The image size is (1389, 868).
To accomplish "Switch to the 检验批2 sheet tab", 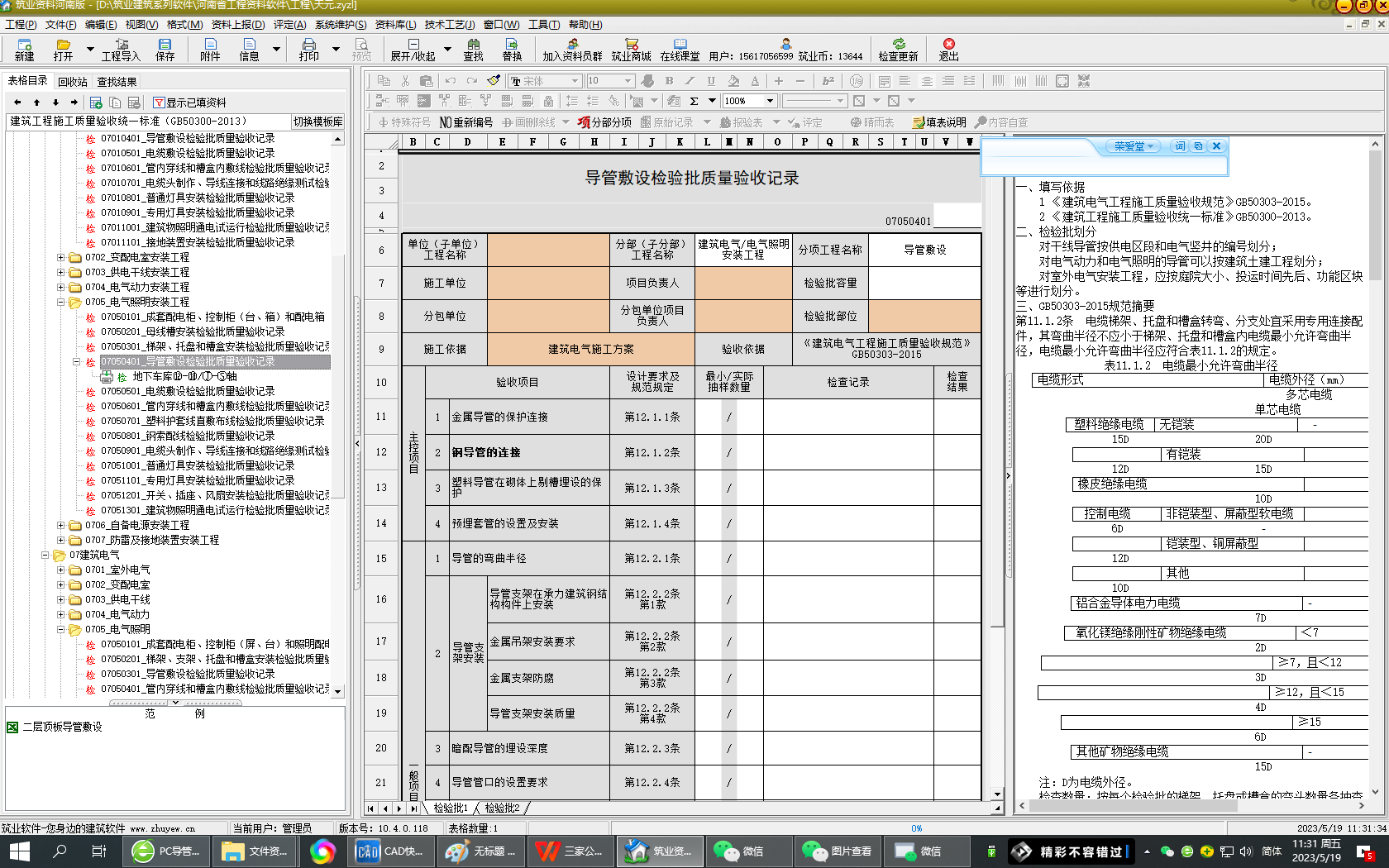I will [502, 808].
